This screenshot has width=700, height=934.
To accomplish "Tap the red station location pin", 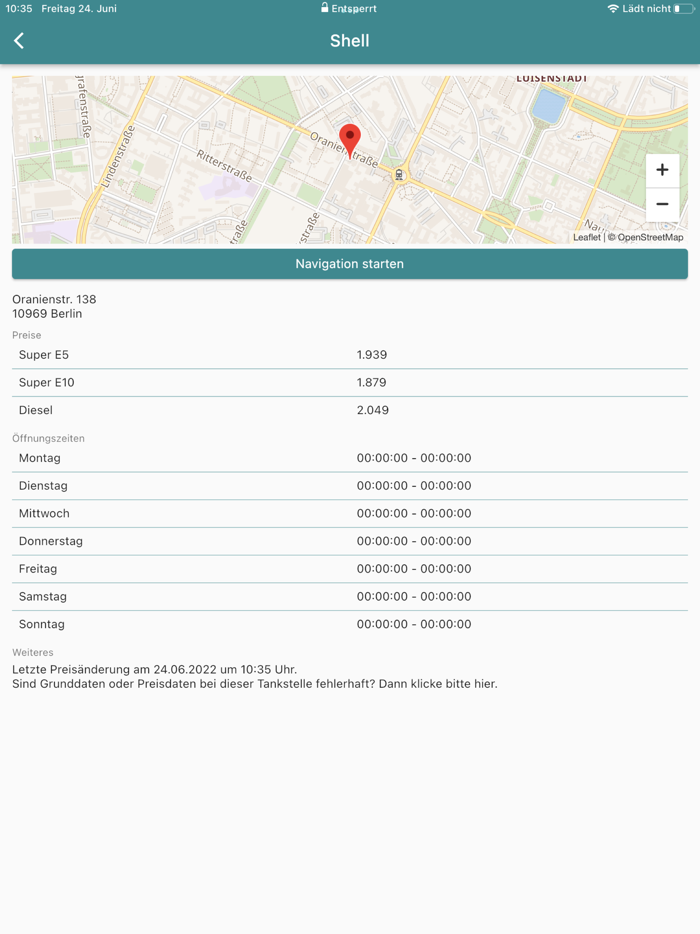I will (350, 141).
